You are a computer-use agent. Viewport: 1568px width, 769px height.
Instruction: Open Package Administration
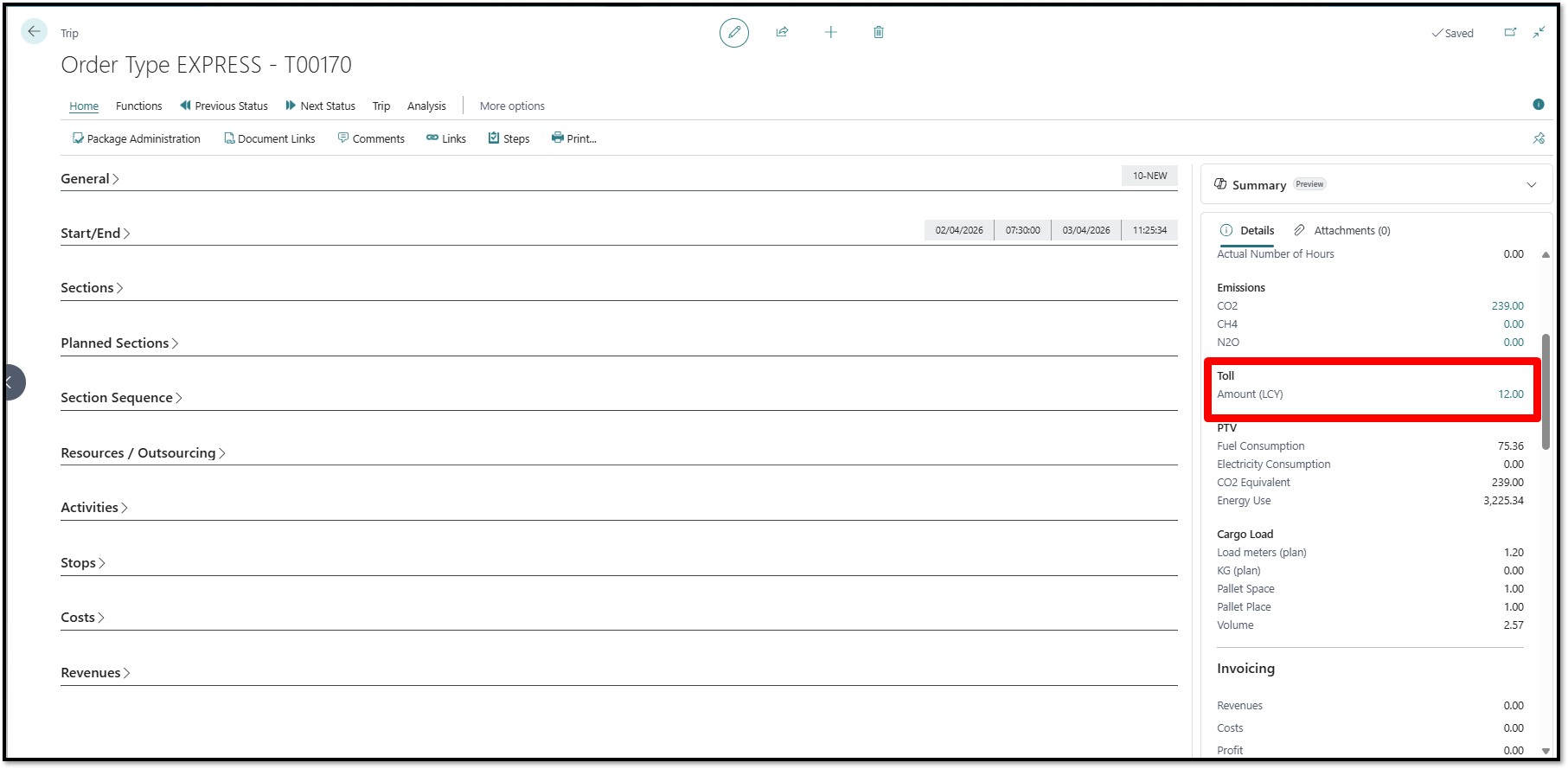(x=137, y=138)
